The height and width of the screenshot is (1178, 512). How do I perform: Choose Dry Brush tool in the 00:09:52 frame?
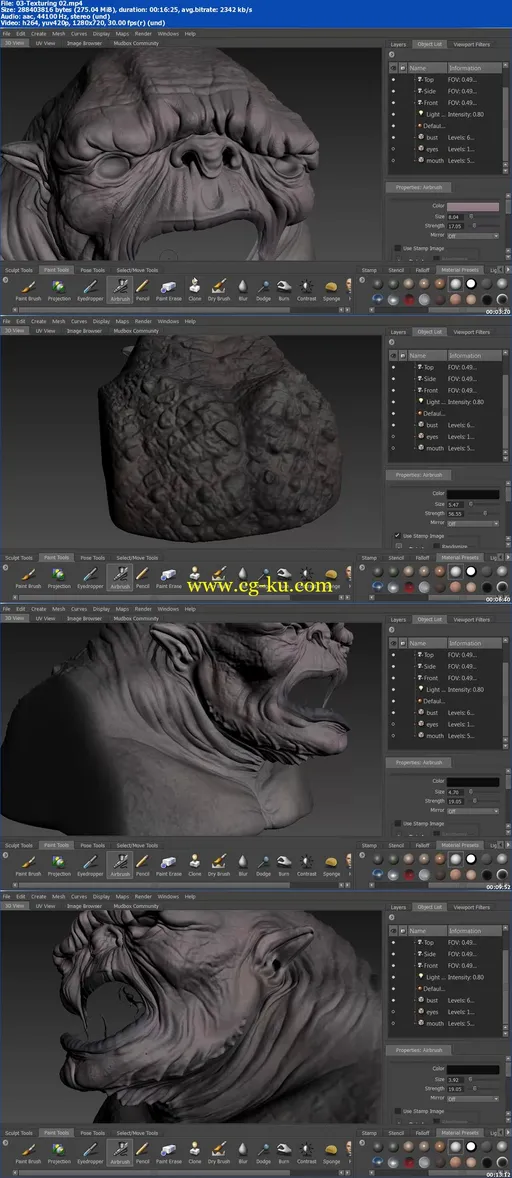click(219, 865)
